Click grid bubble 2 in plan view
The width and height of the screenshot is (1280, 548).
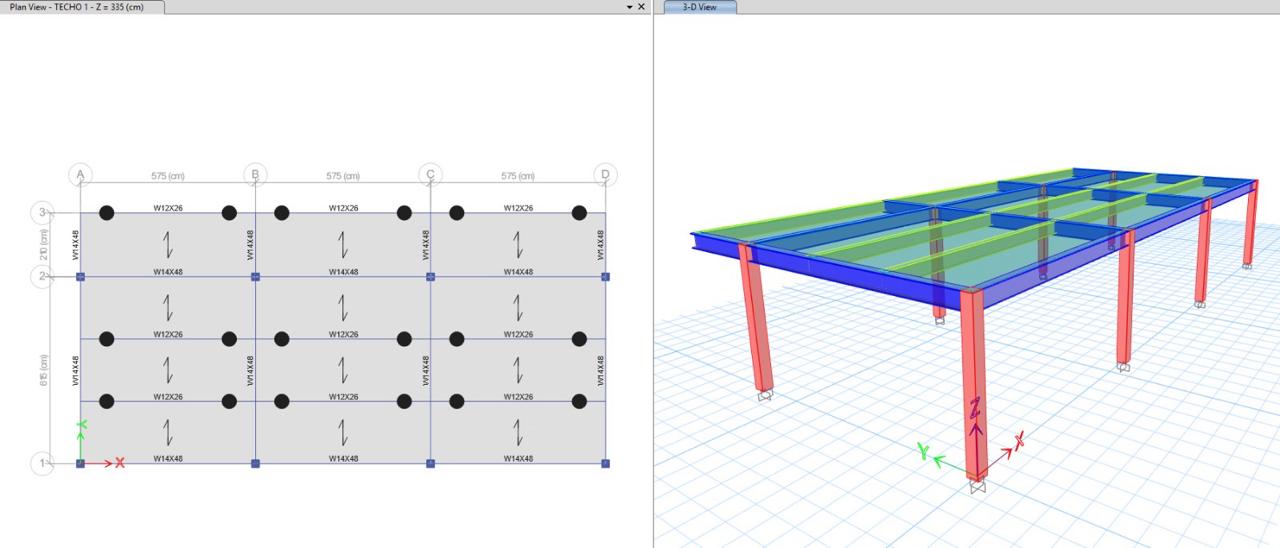tap(42, 276)
